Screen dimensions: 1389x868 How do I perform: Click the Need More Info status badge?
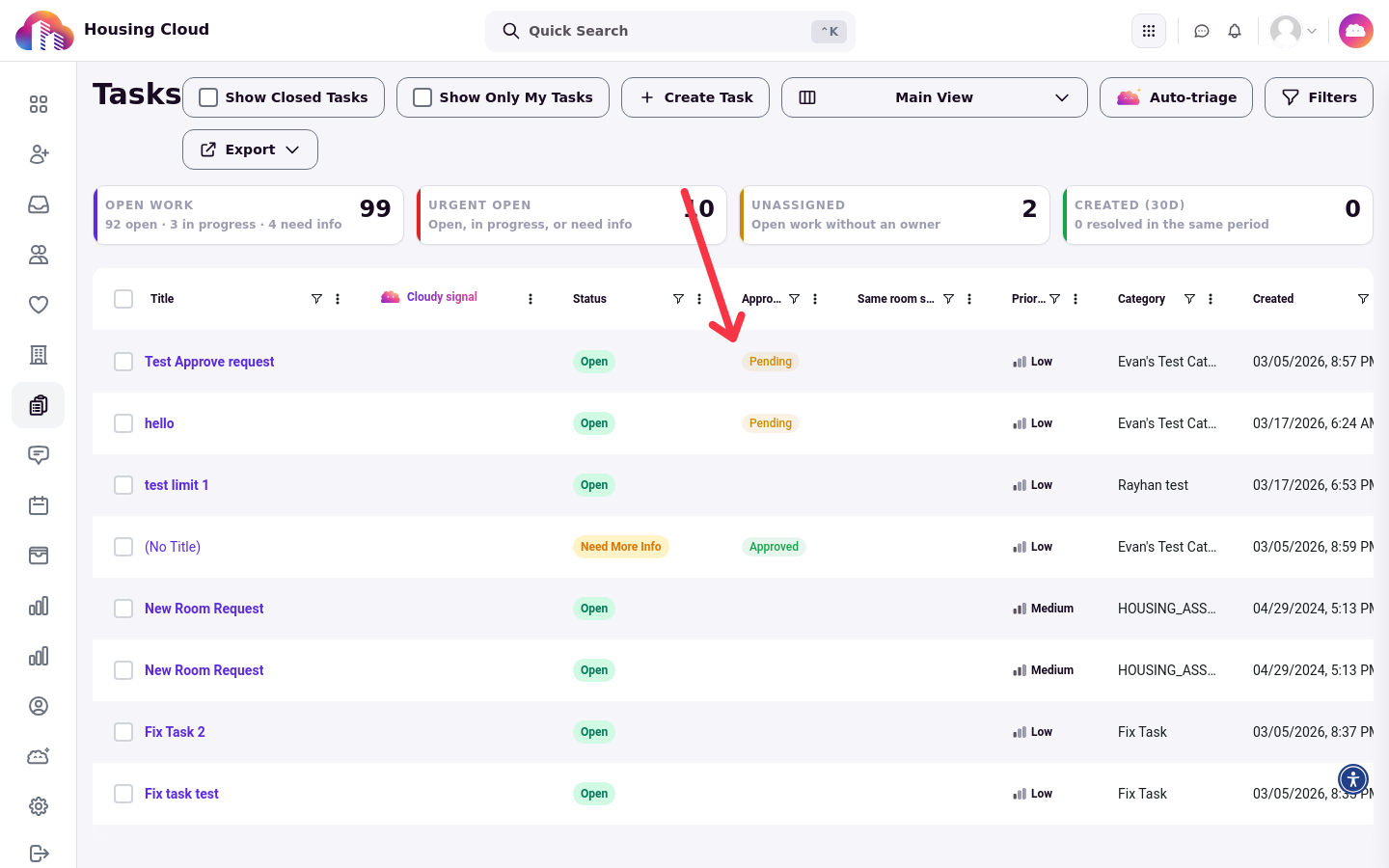tap(621, 547)
